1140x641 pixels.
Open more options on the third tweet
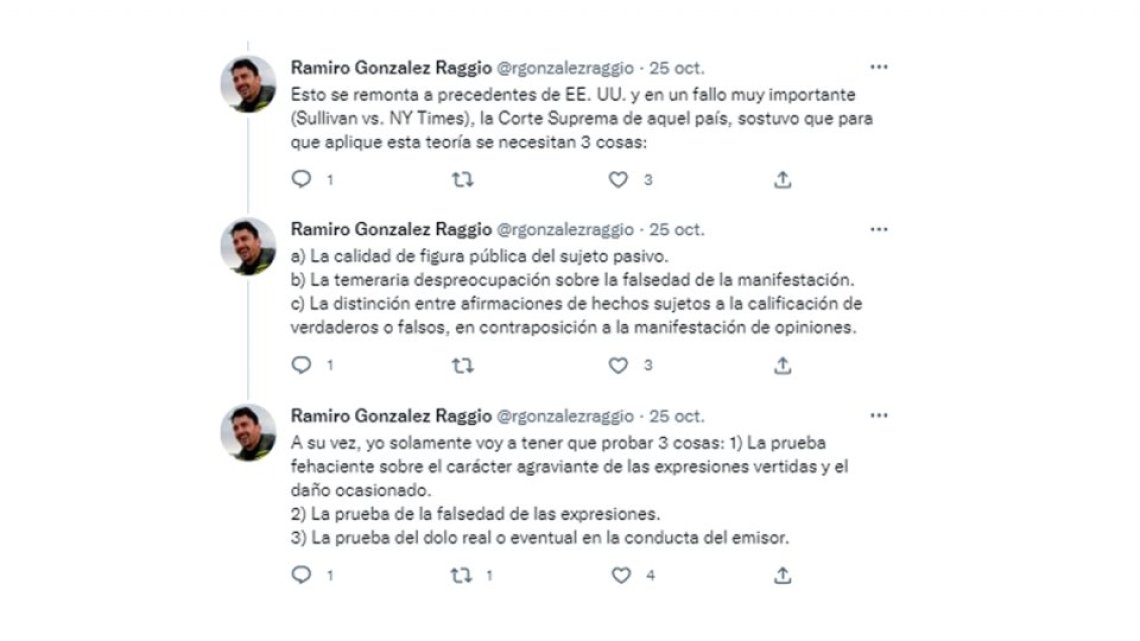[x=879, y=415]
